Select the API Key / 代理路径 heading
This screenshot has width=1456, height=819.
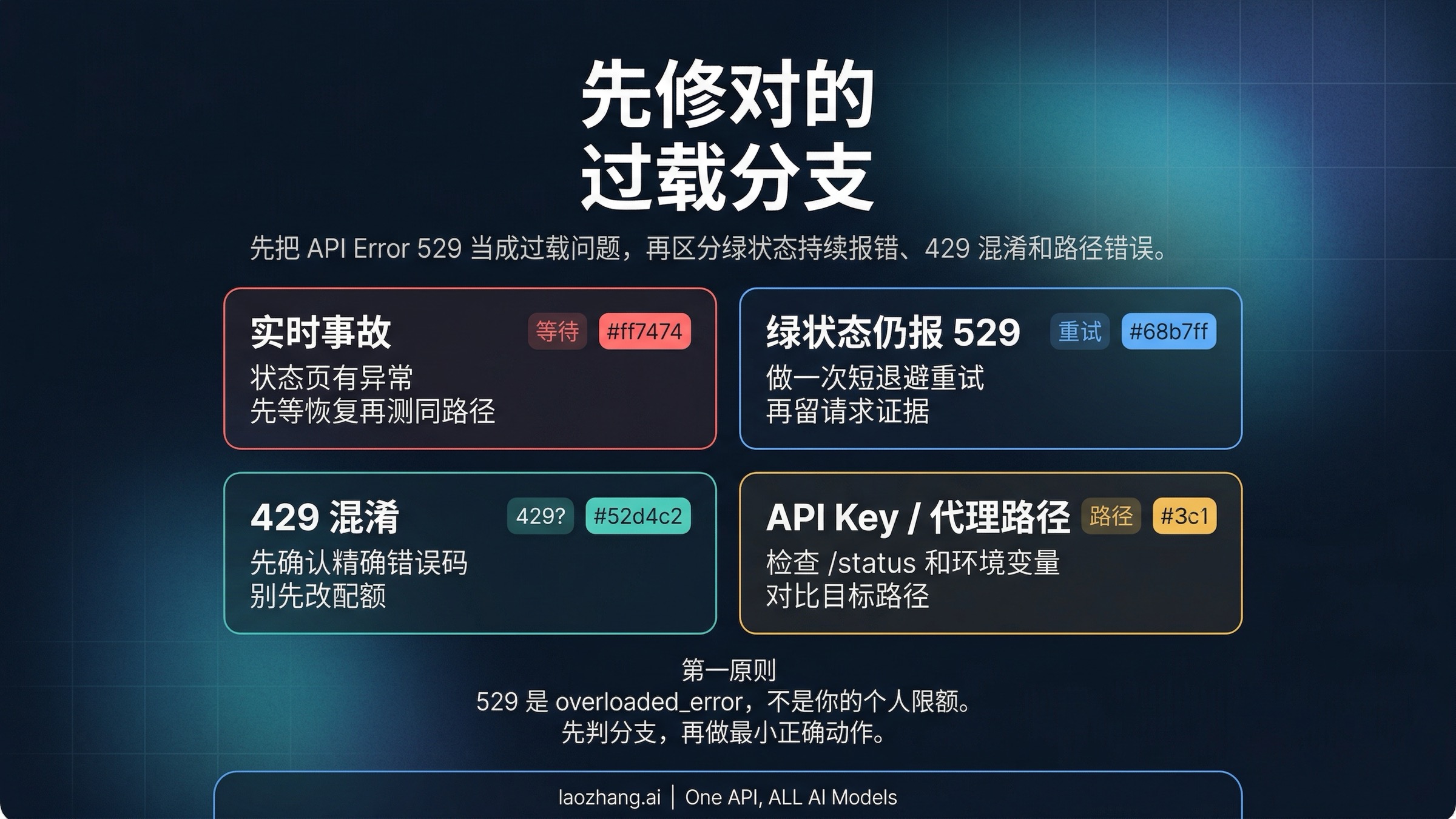pyautogui.click(x=917, y=517)
